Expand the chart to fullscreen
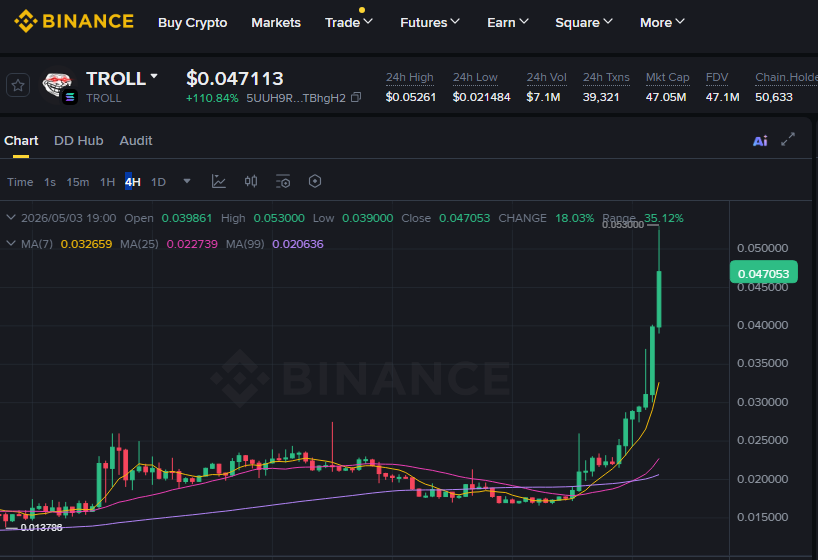Image resolution: width=818 pixels, height=560 pixels. pyautogui.click(x=788, y=139)
